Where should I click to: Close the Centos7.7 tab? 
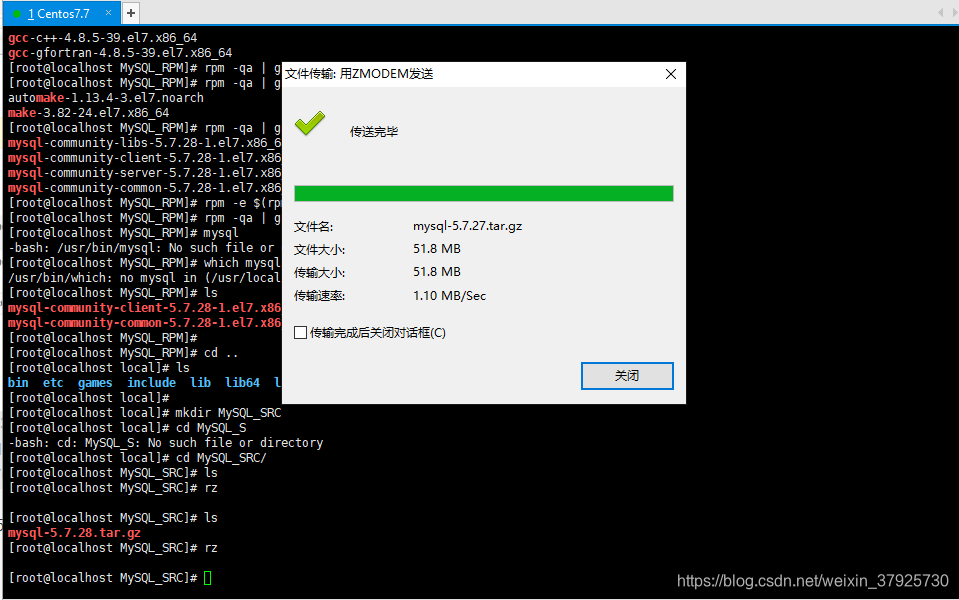108,13
